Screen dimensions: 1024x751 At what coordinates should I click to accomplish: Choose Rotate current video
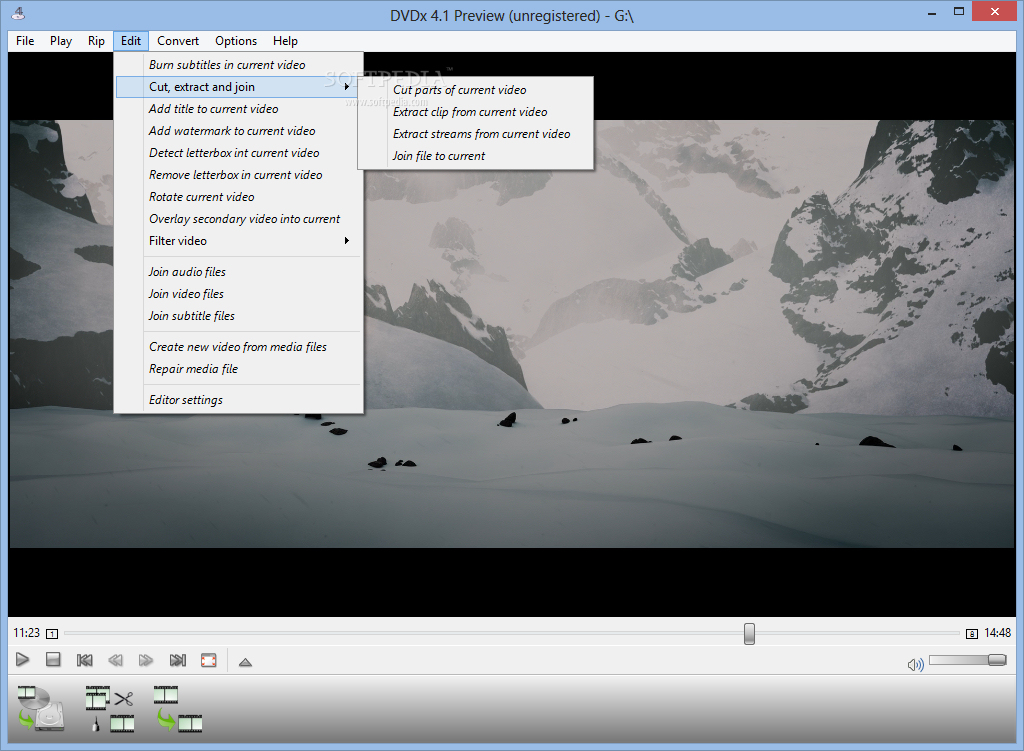(x=200, y=196)
